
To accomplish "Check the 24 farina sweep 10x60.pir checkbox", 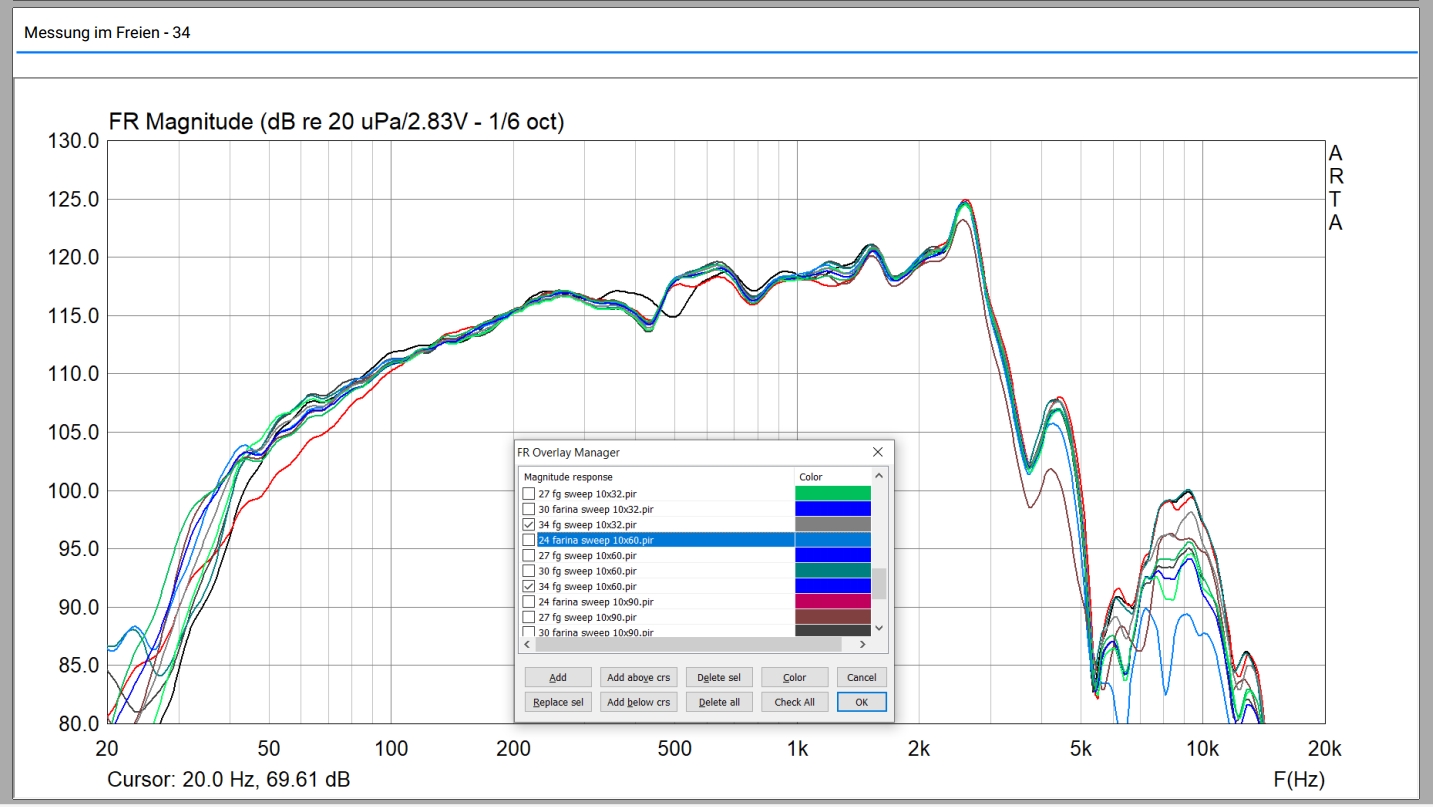I will [528, 540].
